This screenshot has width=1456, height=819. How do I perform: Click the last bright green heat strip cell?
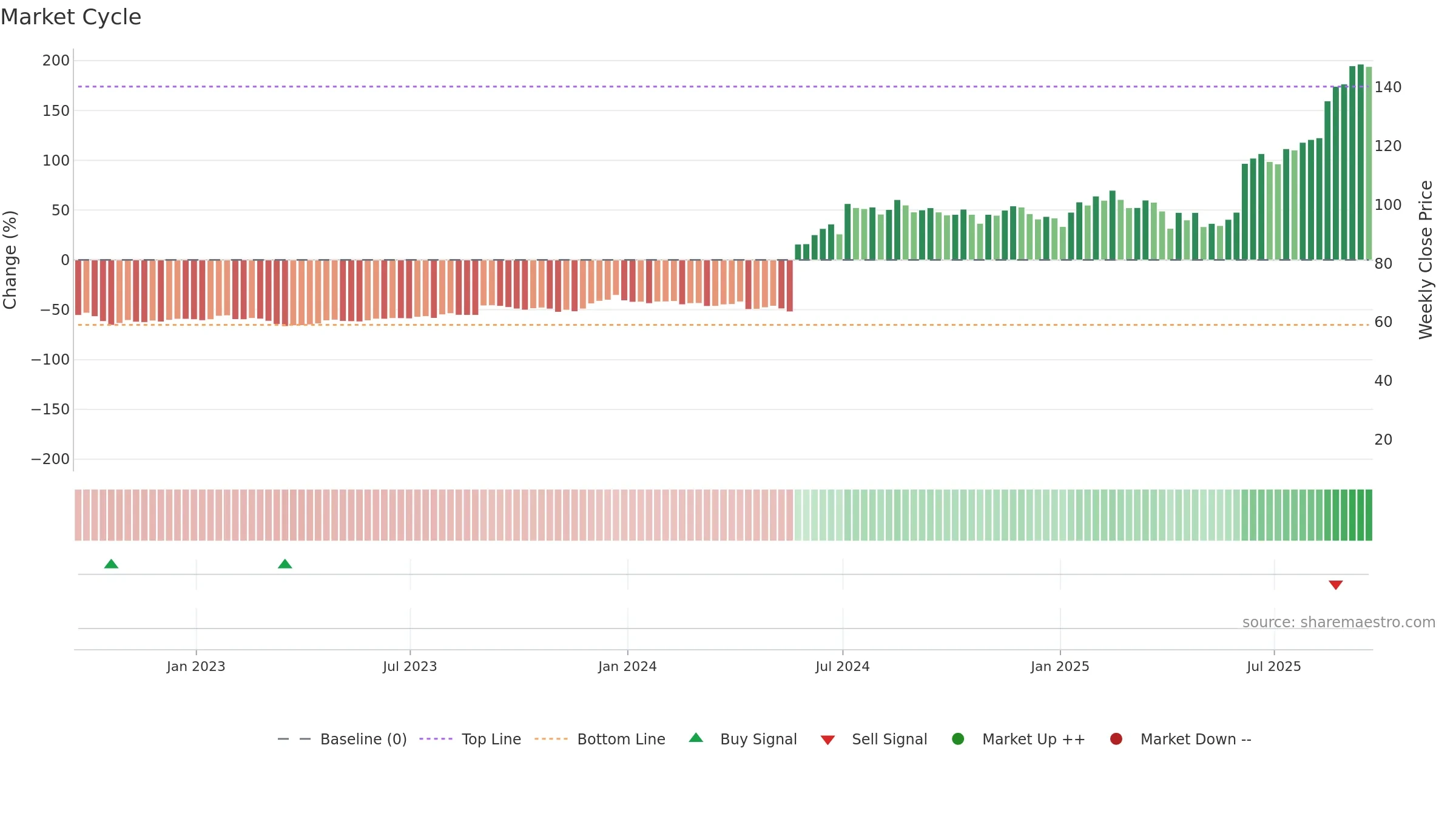tap(1369, 515)
